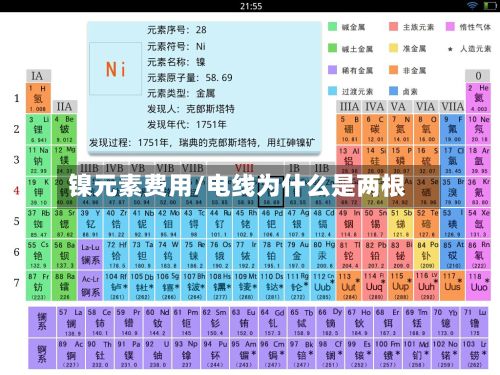
Task: Open francium (87 Fr 钫) element cell
Action: tap(38, 286)
